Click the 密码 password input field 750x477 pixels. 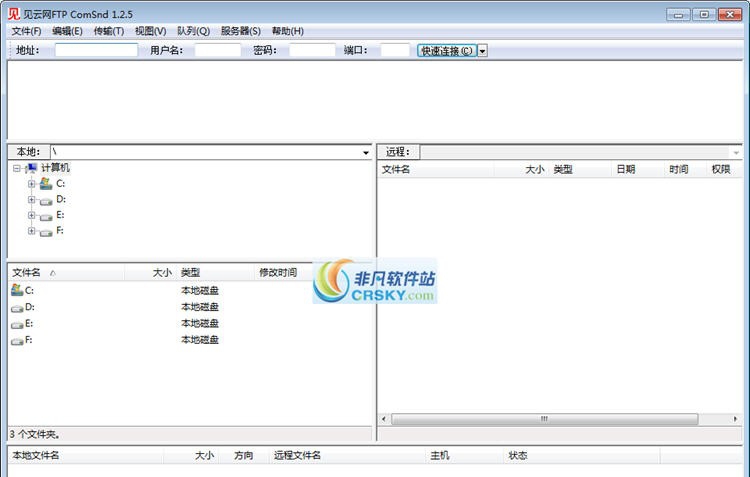tap(312, 50)
